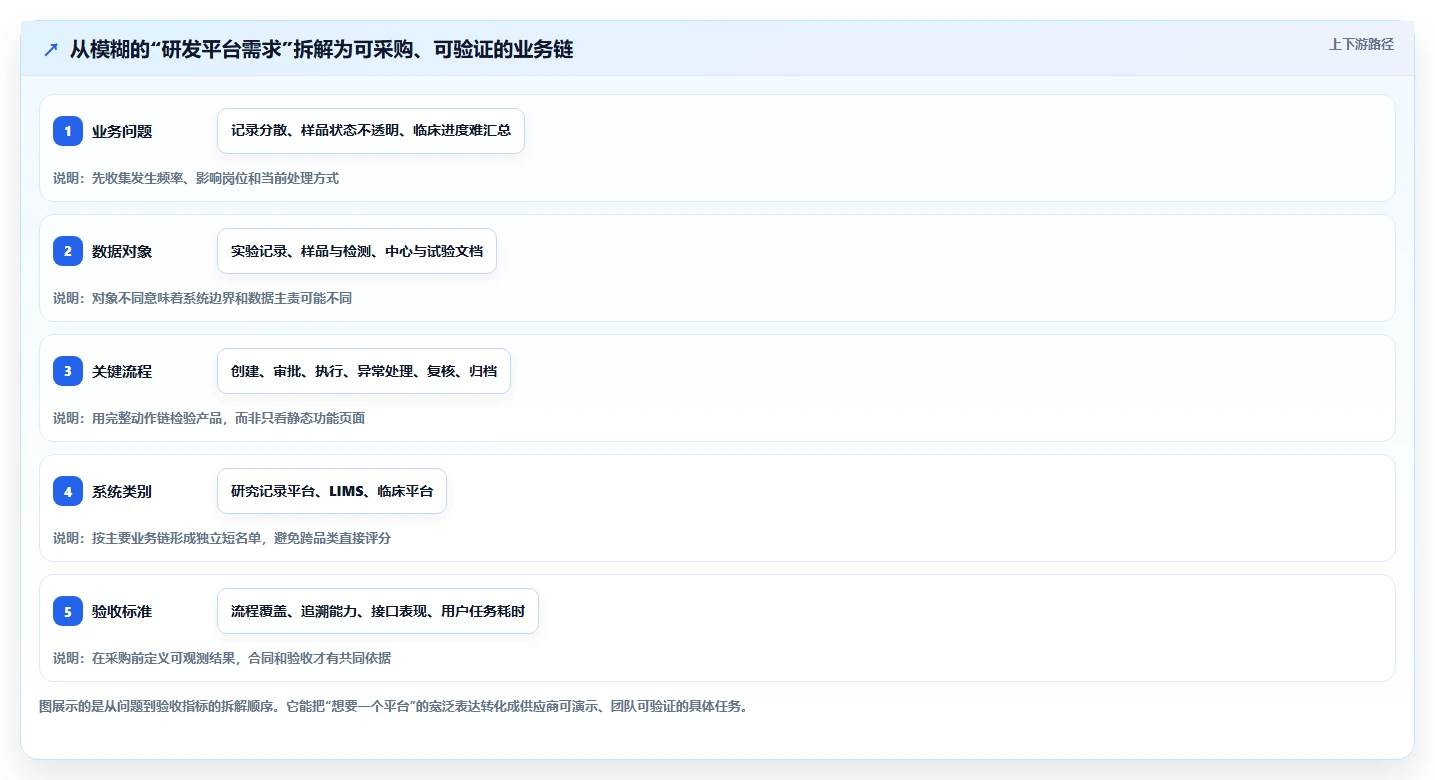Click the 上下游路径 label in the header
Viewport: 1435px width, 780px height.
(1361, 44)
